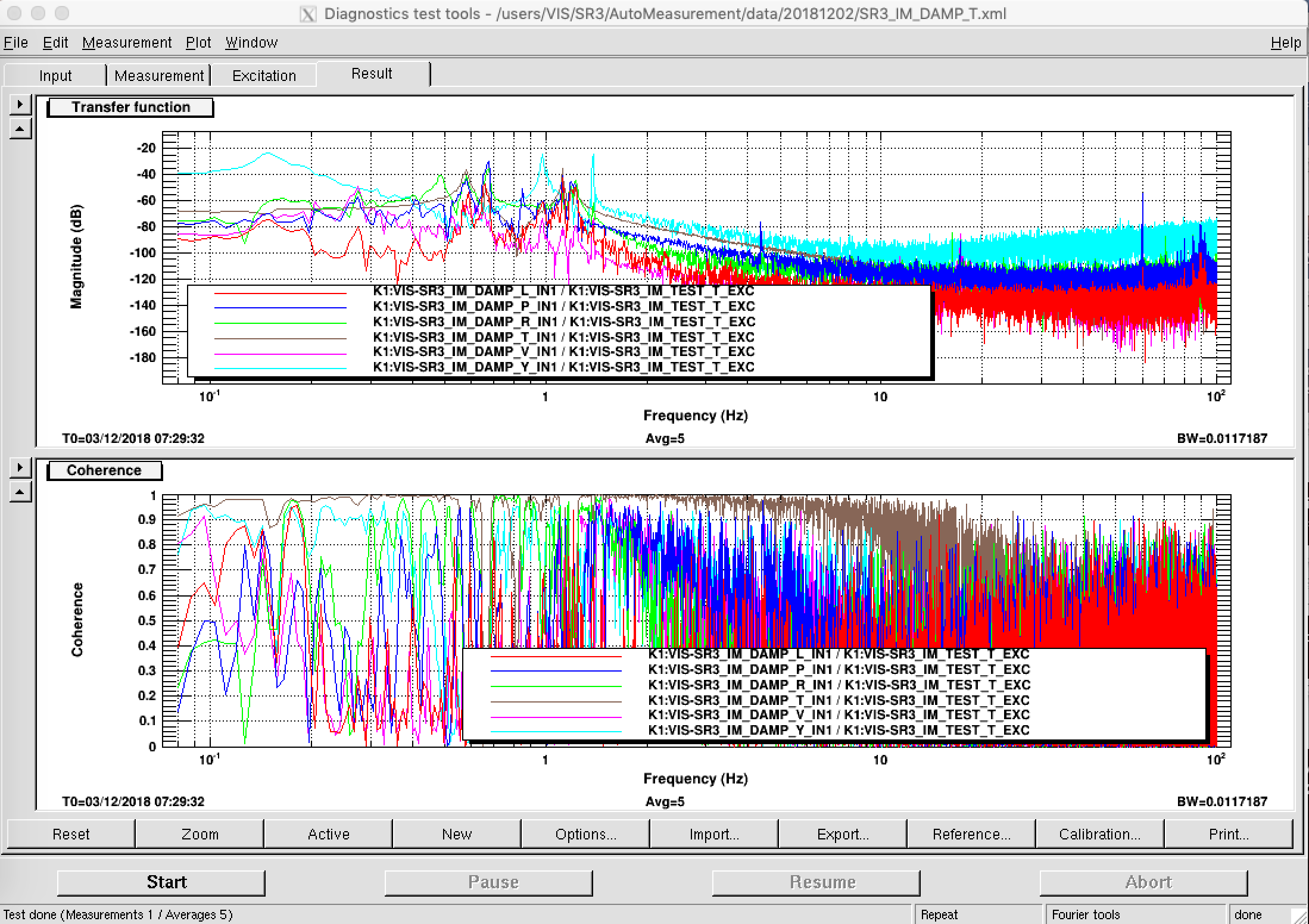Click the DAMP_T_IN1 legend entry in Coherence plot

tap(839, 700)
